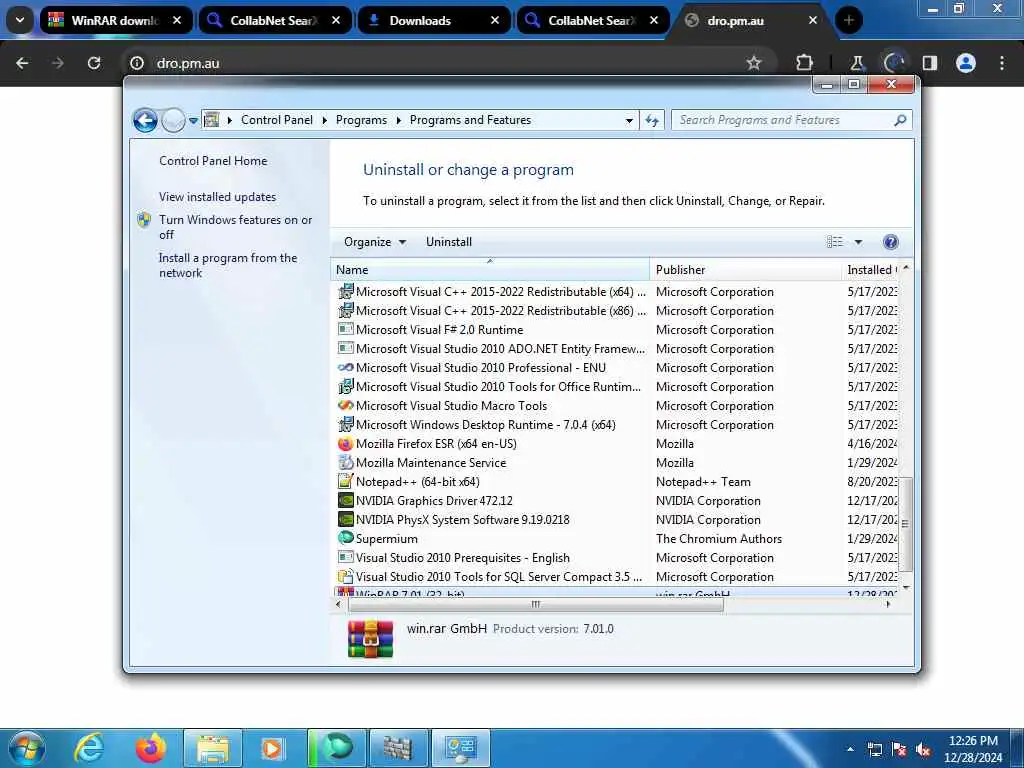
Task: Open the Windows Start button
Action: pos(26,748)
